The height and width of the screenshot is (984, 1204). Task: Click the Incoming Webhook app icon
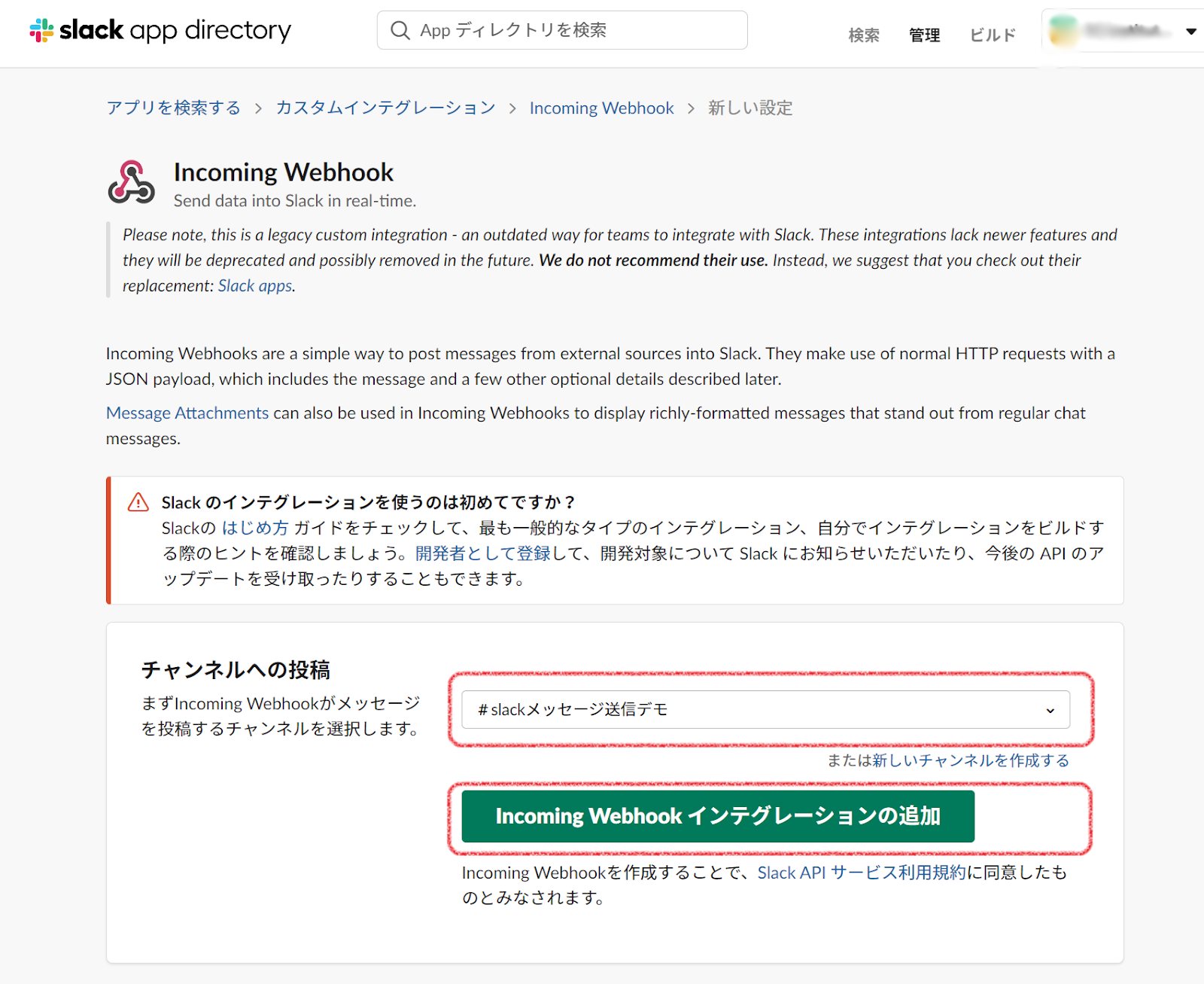coord(132,182)
